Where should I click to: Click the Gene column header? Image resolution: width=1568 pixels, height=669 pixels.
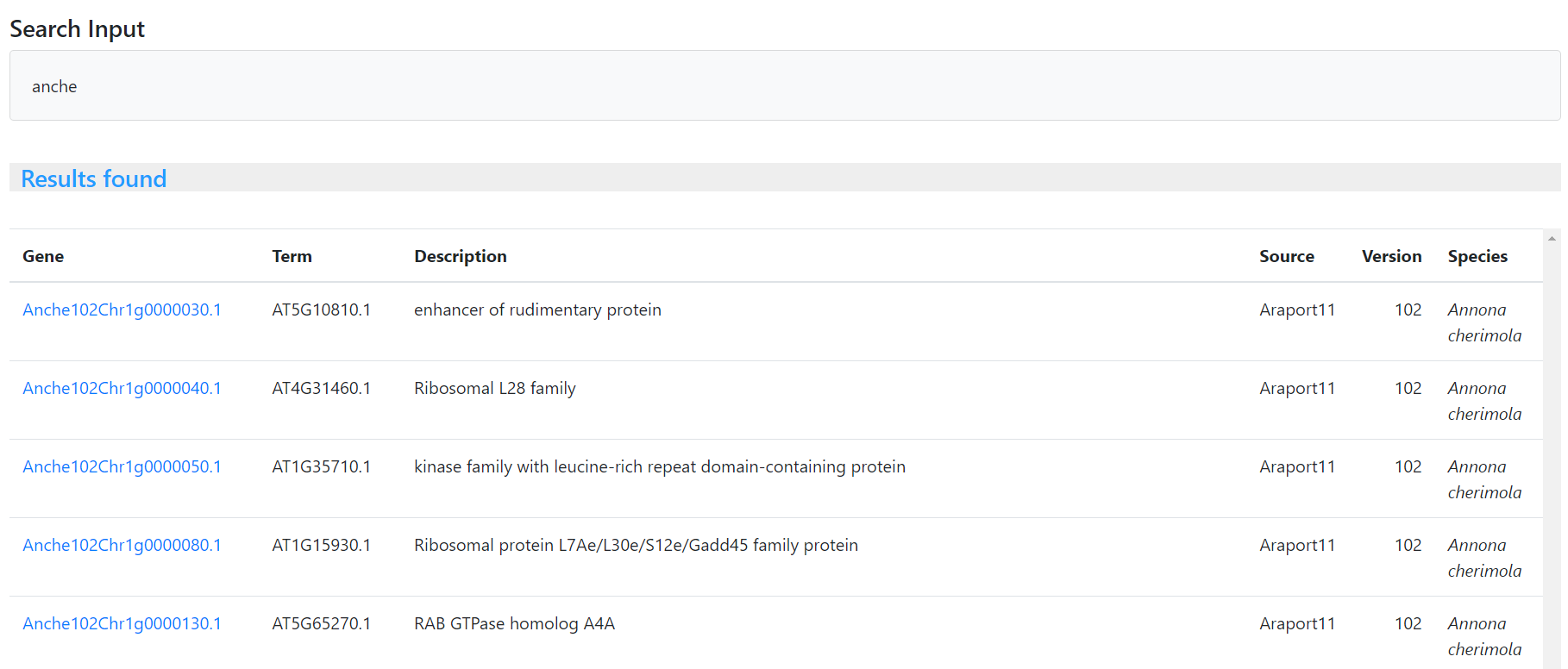click(43, 256)
